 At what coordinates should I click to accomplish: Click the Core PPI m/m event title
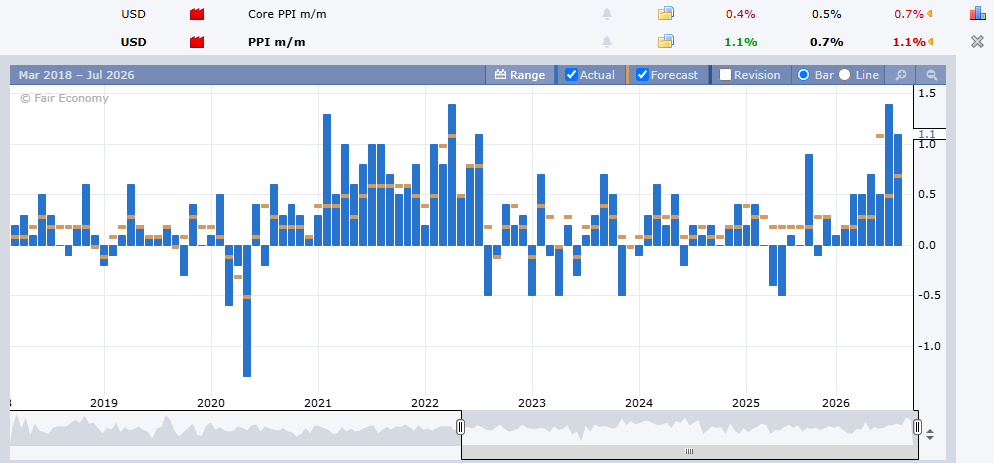287,14
